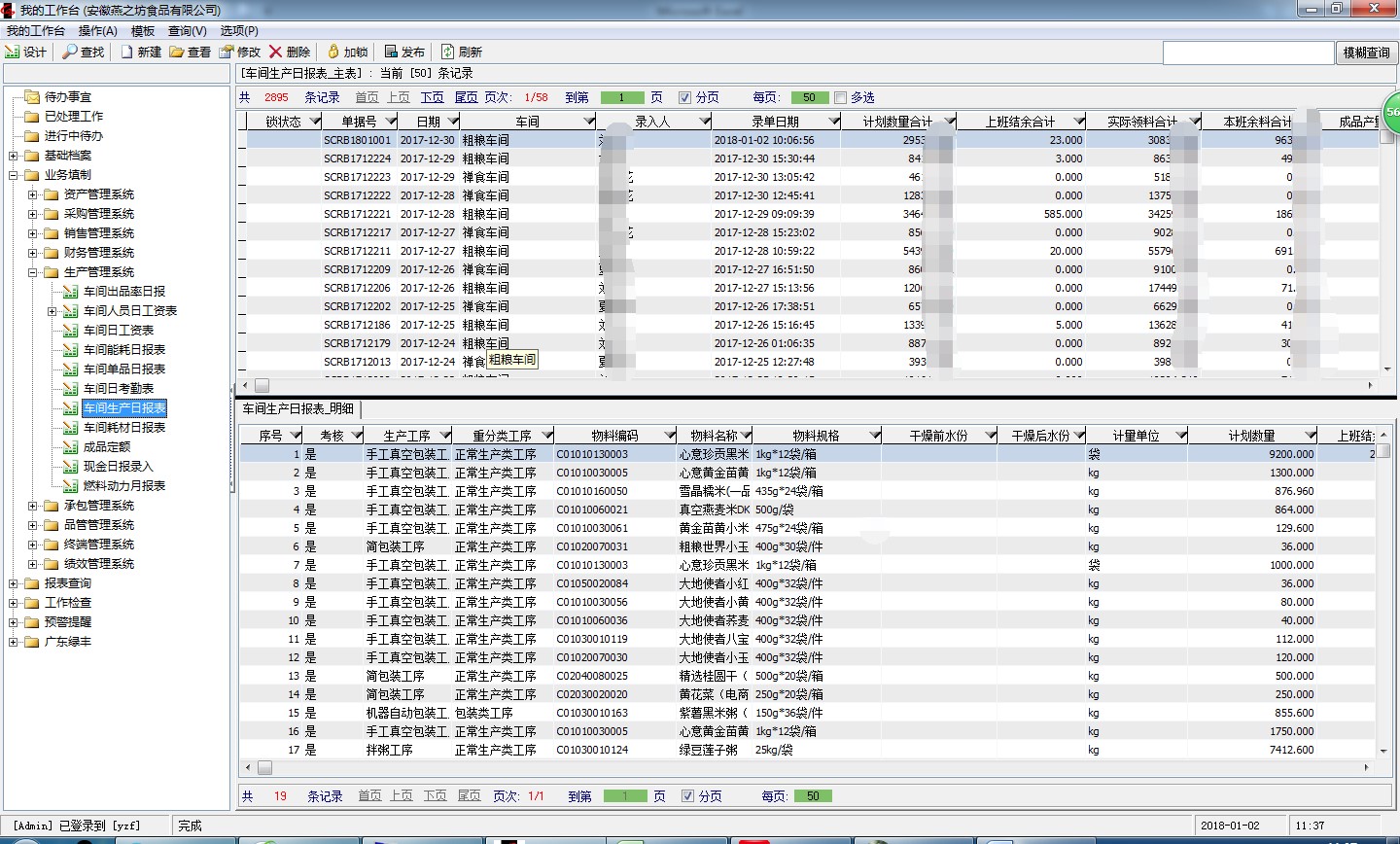This screenshot has height=844, width=1400.
Task: Click the 模糊查询 button
Action: (x=1366, y=53)
